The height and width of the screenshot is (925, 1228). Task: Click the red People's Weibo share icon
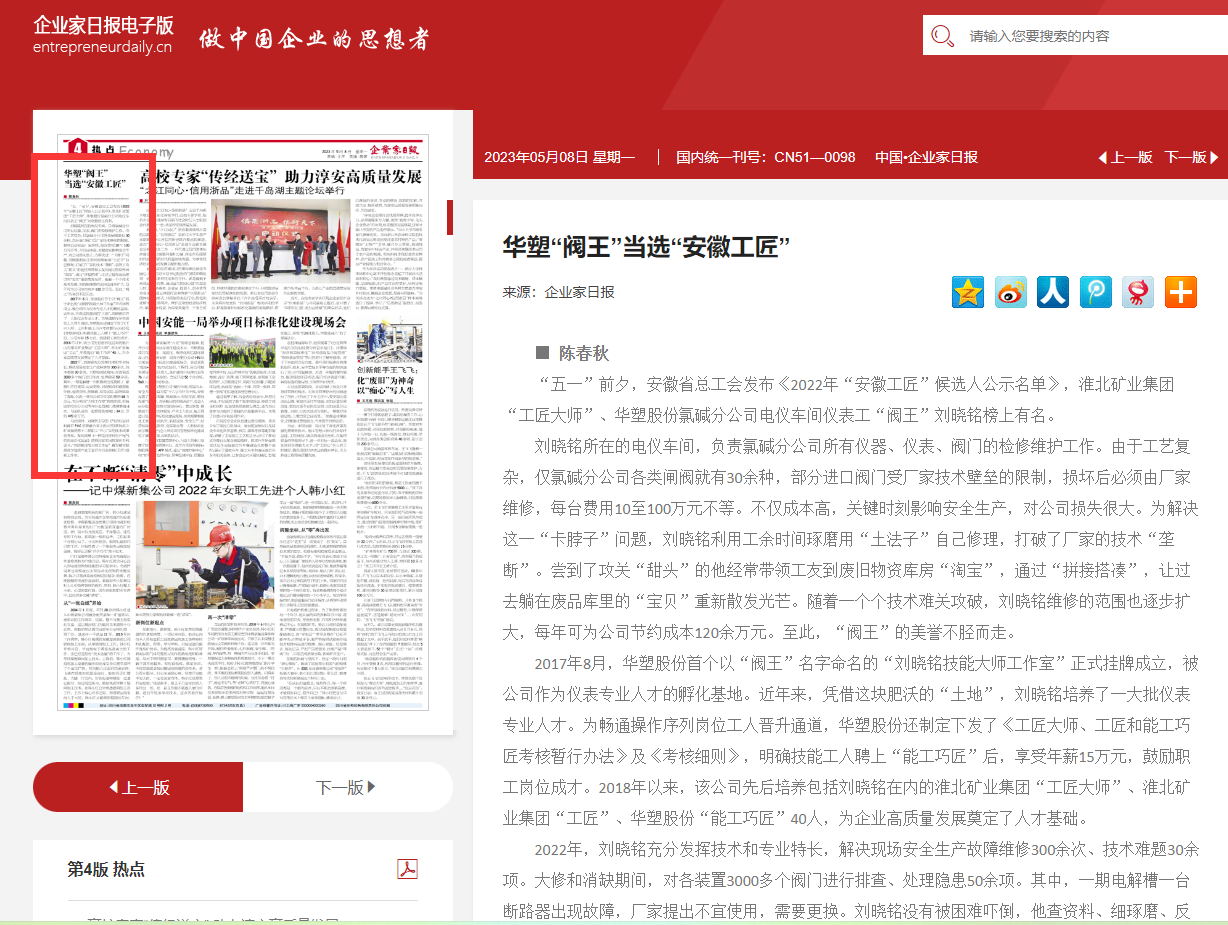[x=1138, y=292]
